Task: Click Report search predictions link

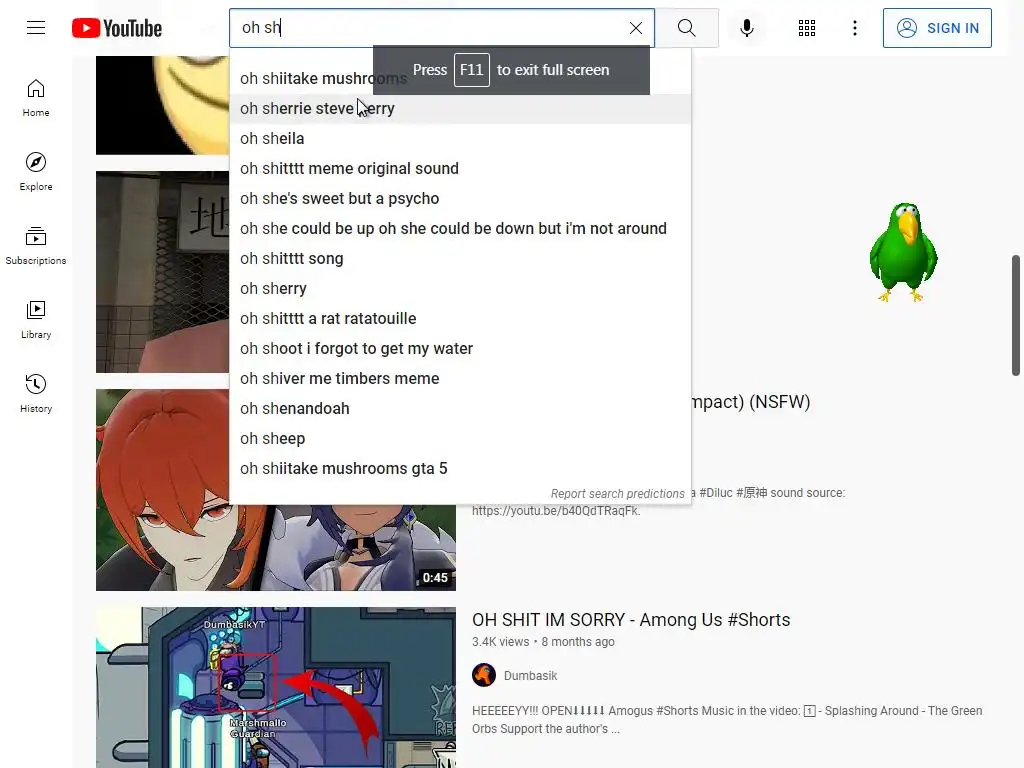Action: (617, 494)
